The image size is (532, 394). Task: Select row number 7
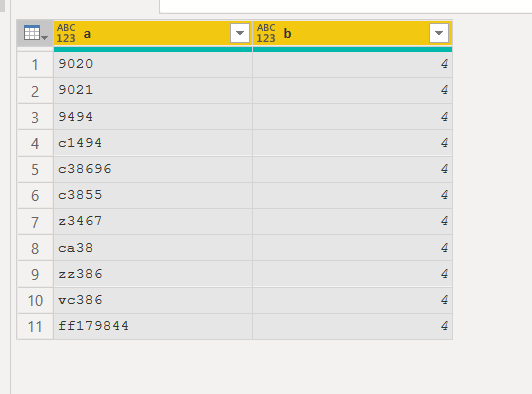click(35, 221)
